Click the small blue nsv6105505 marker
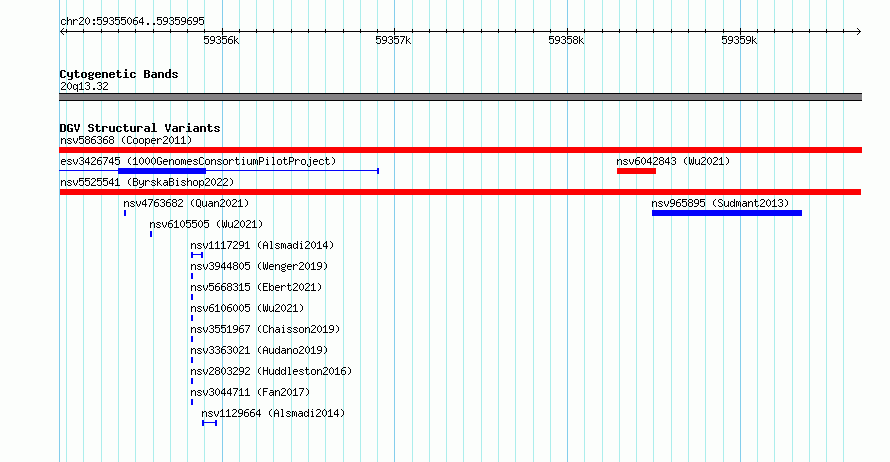Viewport: 890px width, 462px height. pos(151,234)
